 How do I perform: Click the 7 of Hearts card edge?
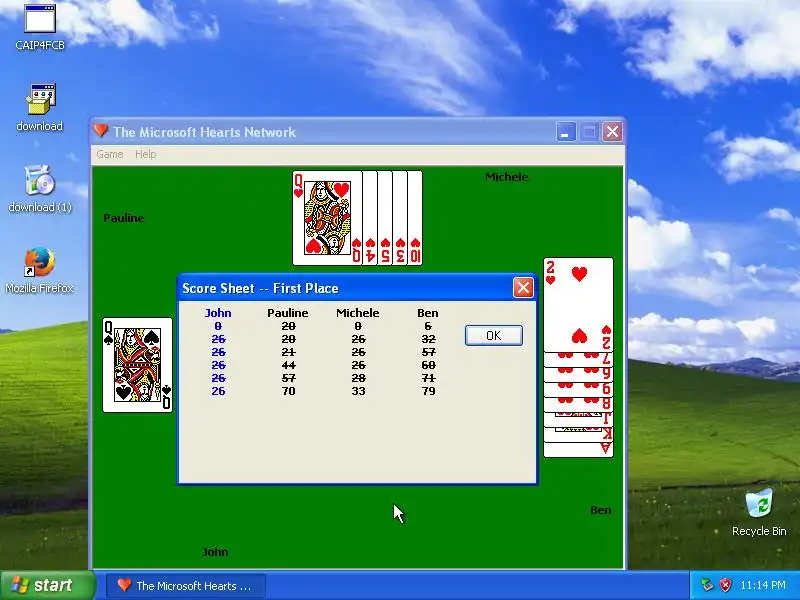point(579,359)
